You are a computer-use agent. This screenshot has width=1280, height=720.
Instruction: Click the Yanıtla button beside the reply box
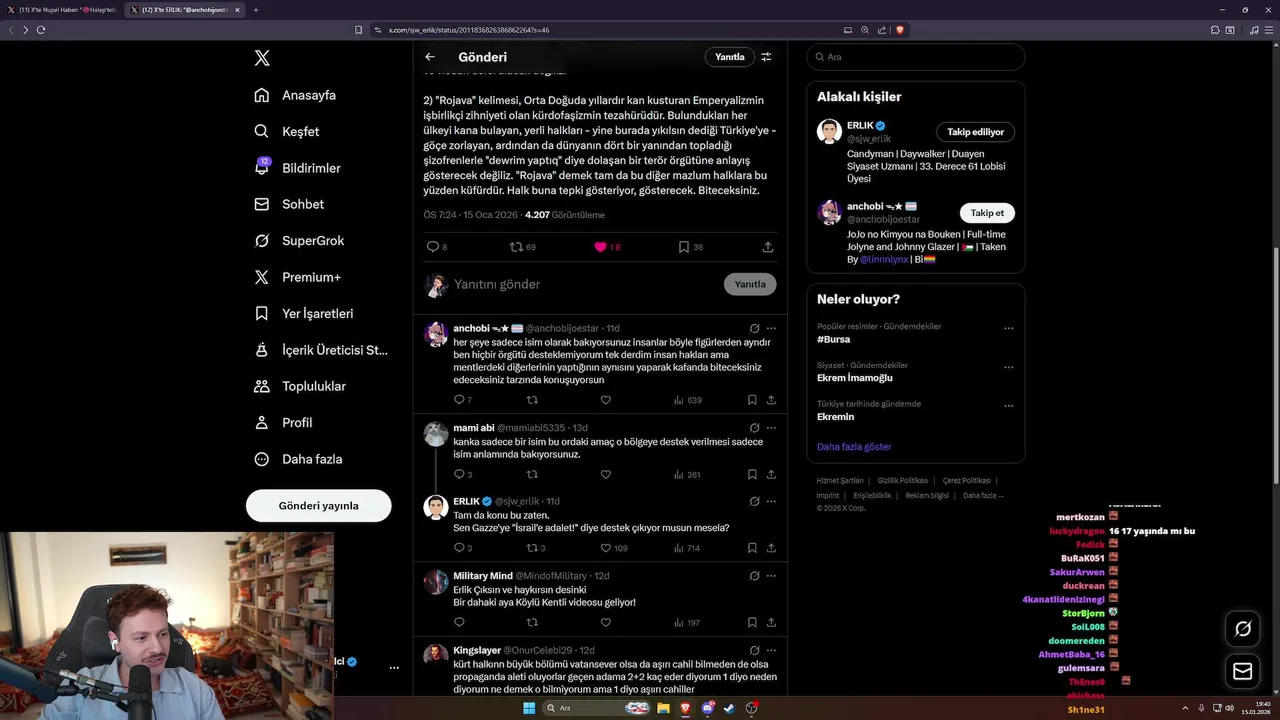[x=750, y=284]
